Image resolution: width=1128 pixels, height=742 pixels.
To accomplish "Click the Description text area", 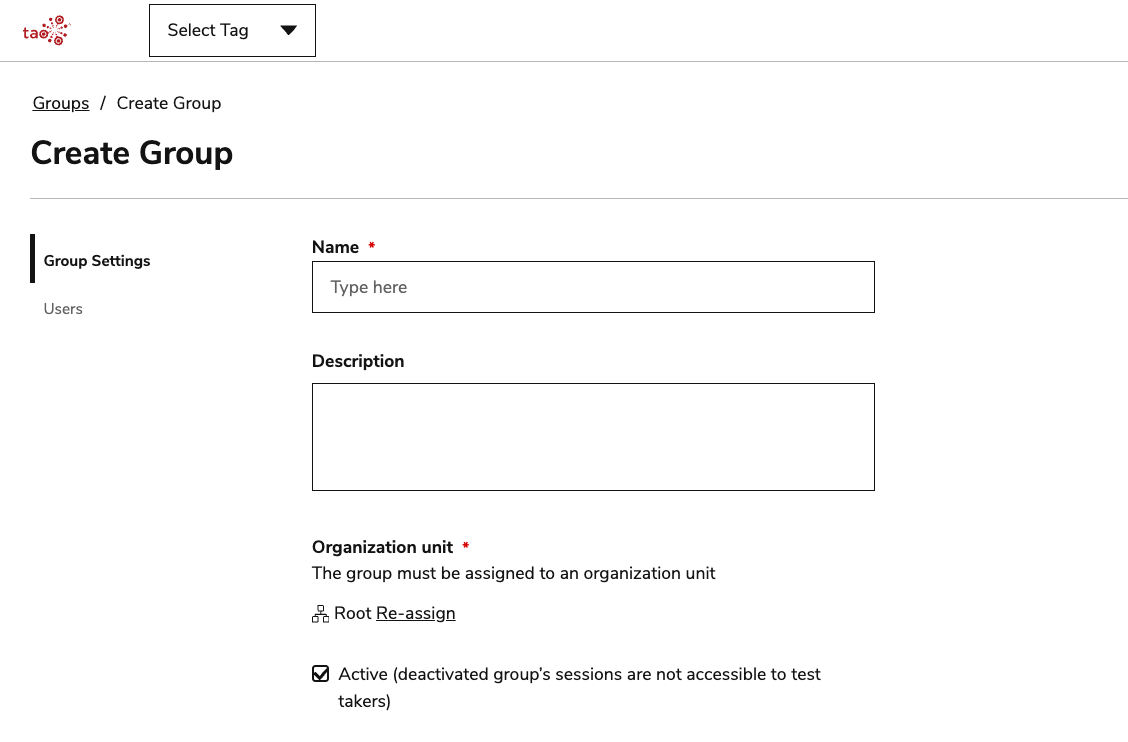I will point(593,436).
